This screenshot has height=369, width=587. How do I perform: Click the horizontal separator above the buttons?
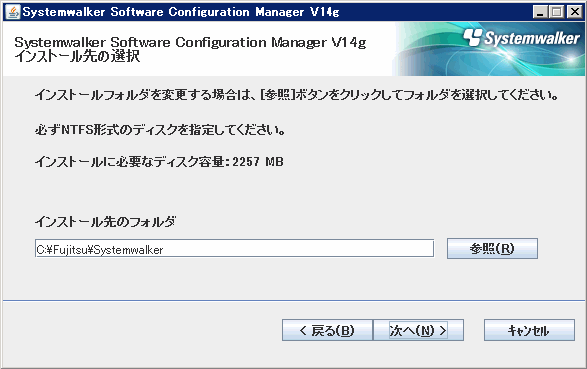pyautogui.click(x=294, y=300)
